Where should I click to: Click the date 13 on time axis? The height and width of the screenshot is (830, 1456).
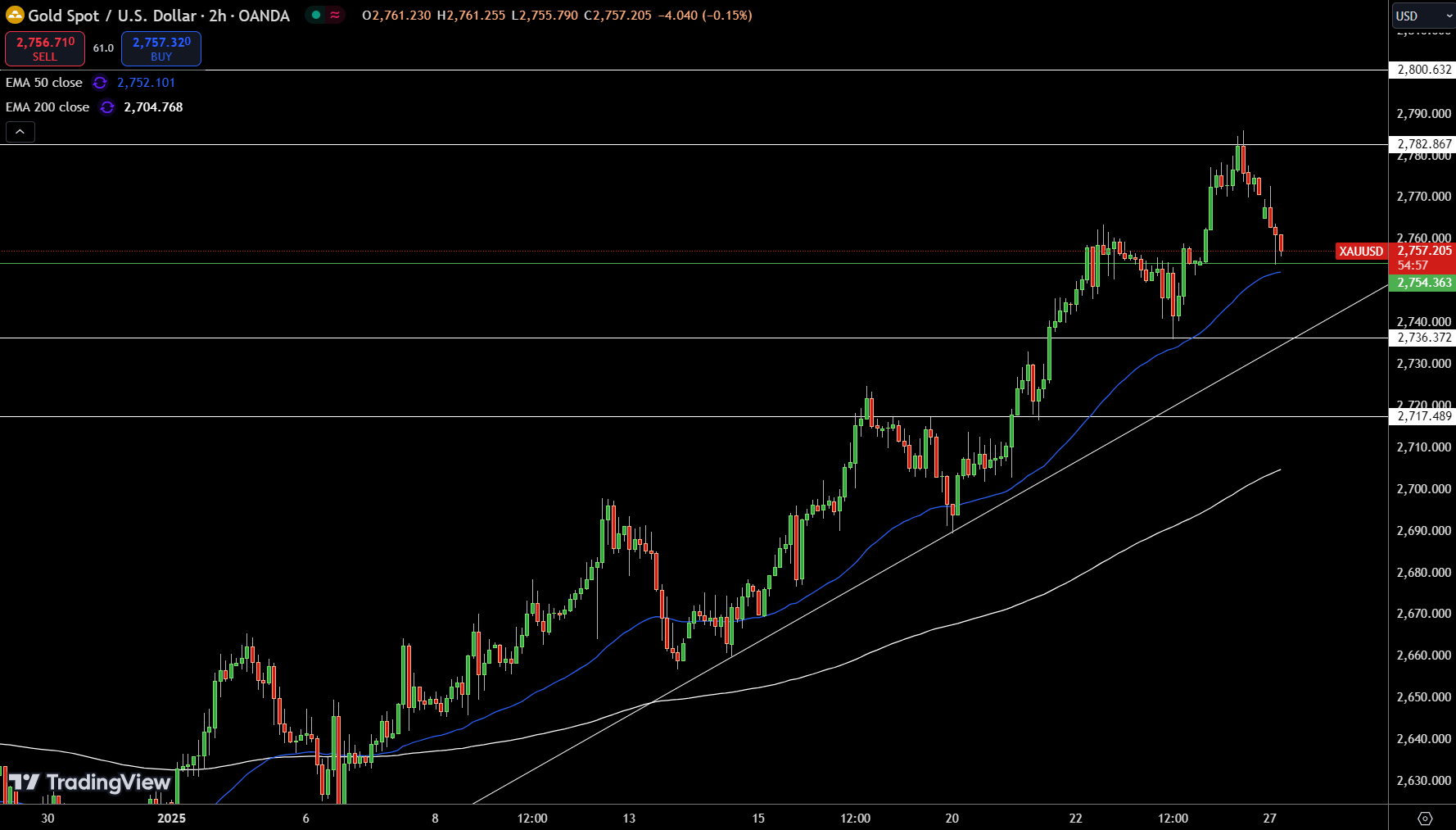[x=629, y=818]
